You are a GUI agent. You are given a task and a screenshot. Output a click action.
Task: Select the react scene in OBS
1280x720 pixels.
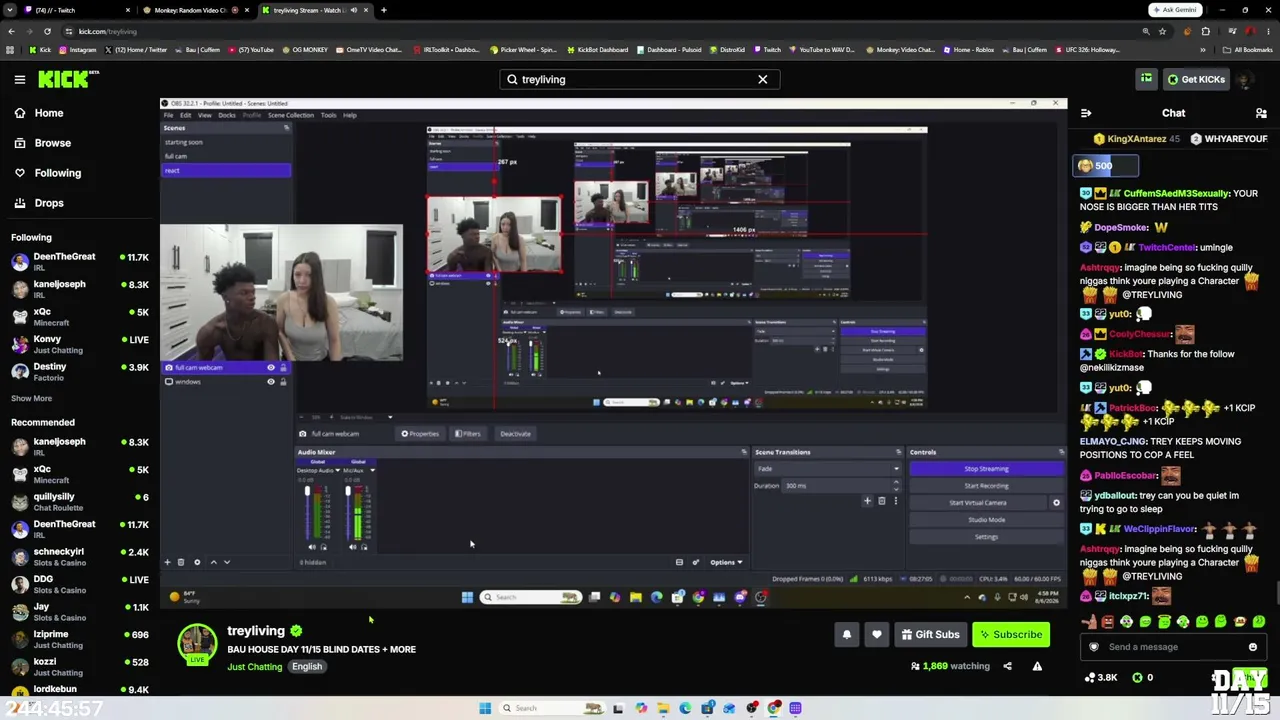[227, 171]
